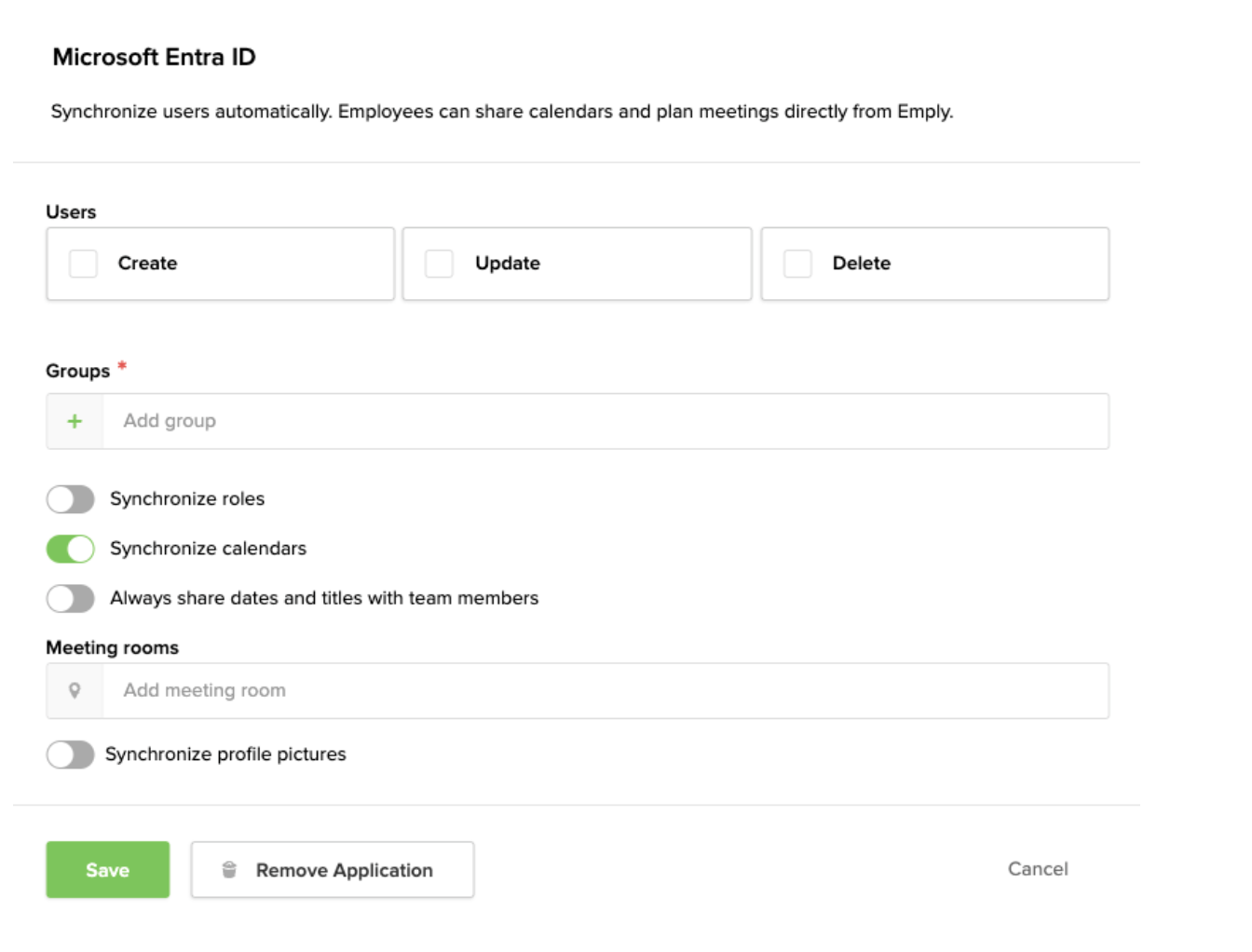
Task: Click the trash can icon beside Remove Application
Action: 229,870
